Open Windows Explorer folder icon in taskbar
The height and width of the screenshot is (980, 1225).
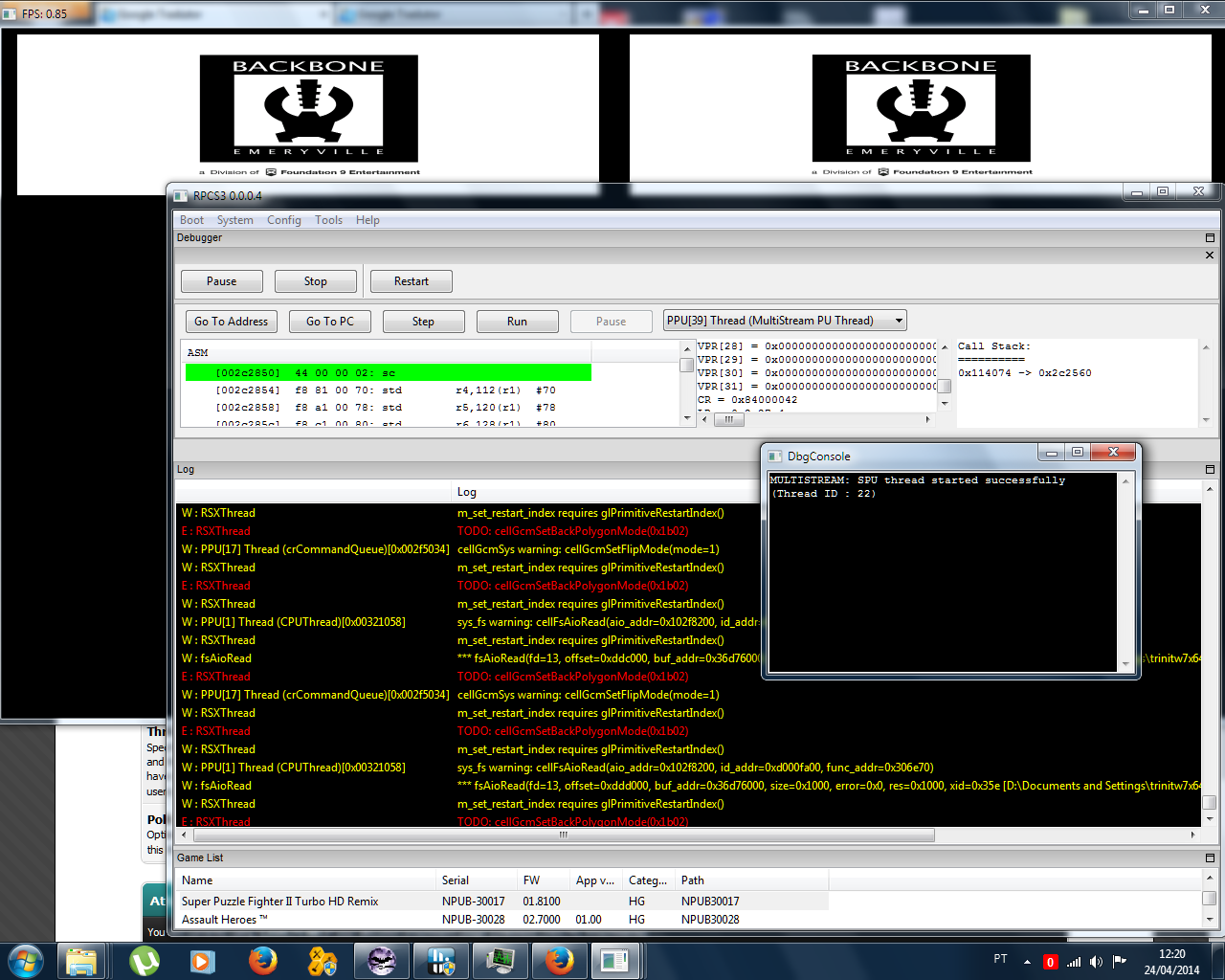[x=82, y=960]
